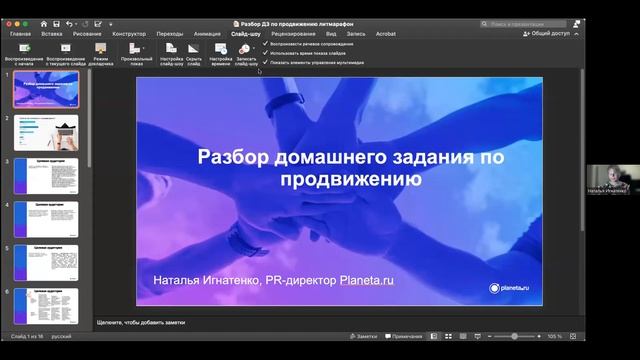Viewport: 640px width, 360px height.
Task: Open the 'Анимация' ribbon tab
Action: (207, 34)
